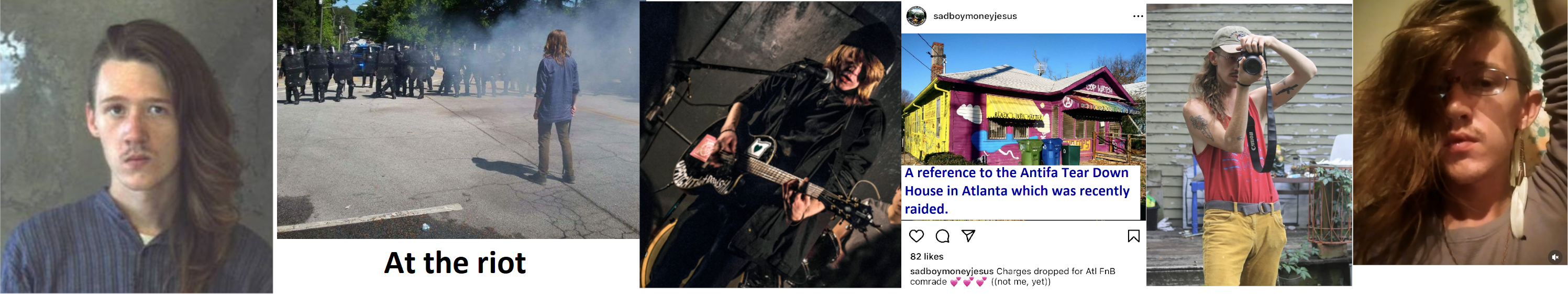Select the guitarist on stage photo
The width and height of the screenshot is (1568, 294).
click(770, 144)
